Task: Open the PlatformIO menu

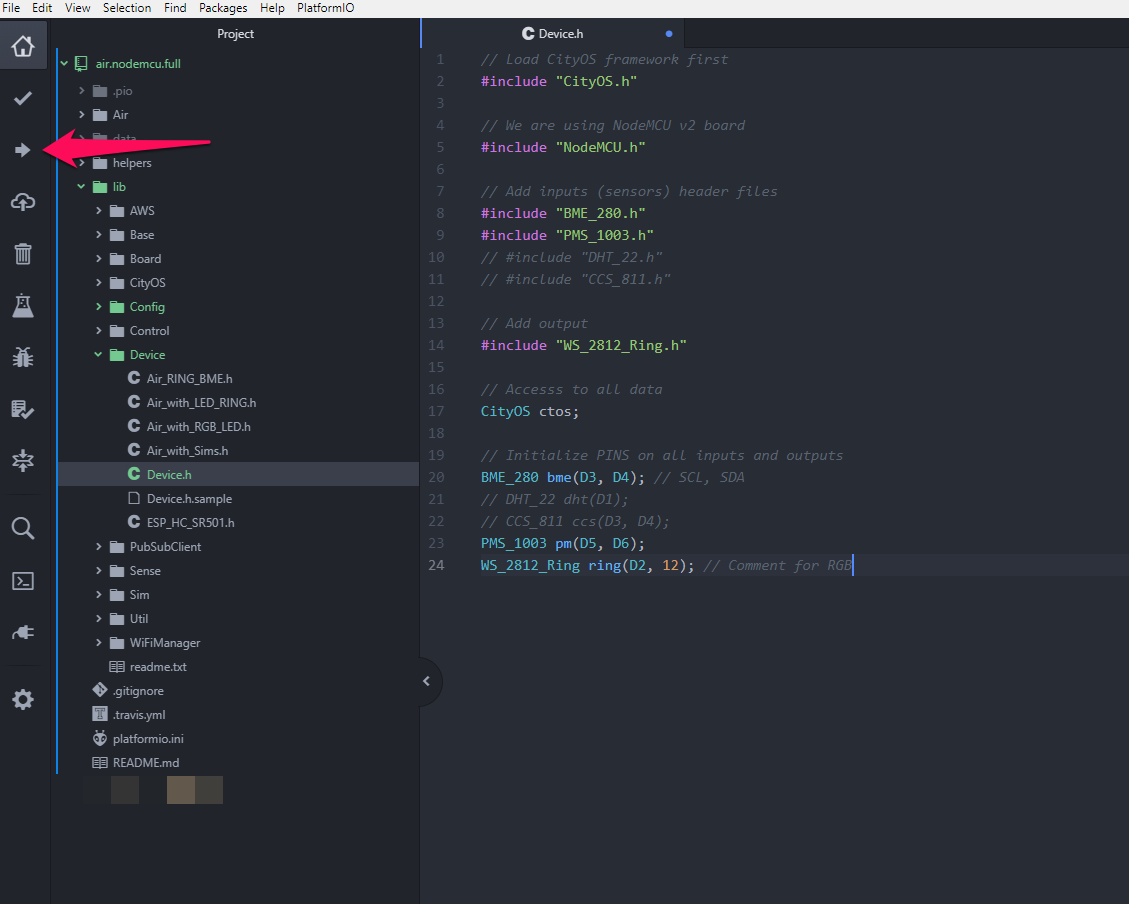Action: click(325, 8)
